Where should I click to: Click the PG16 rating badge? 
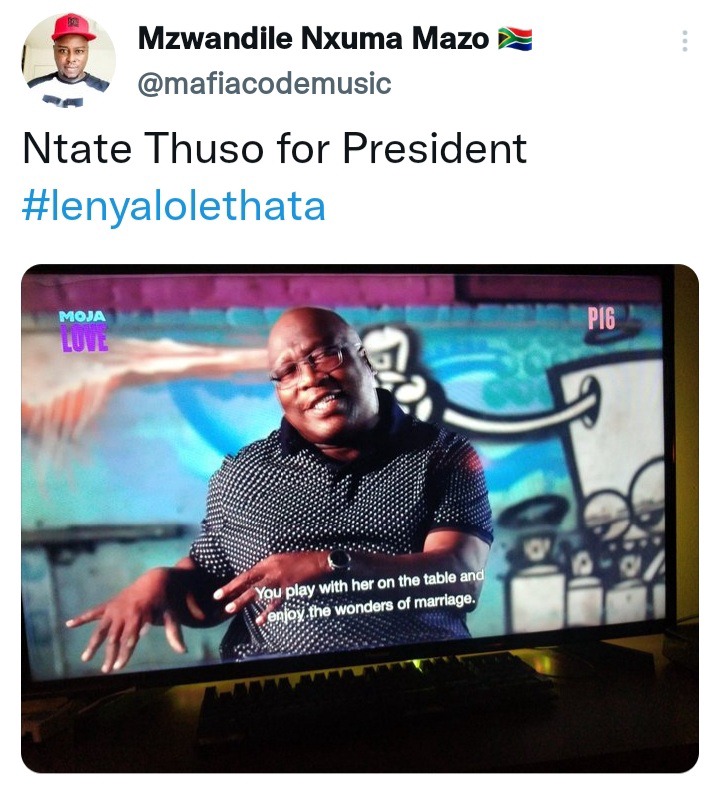point(602,318)
